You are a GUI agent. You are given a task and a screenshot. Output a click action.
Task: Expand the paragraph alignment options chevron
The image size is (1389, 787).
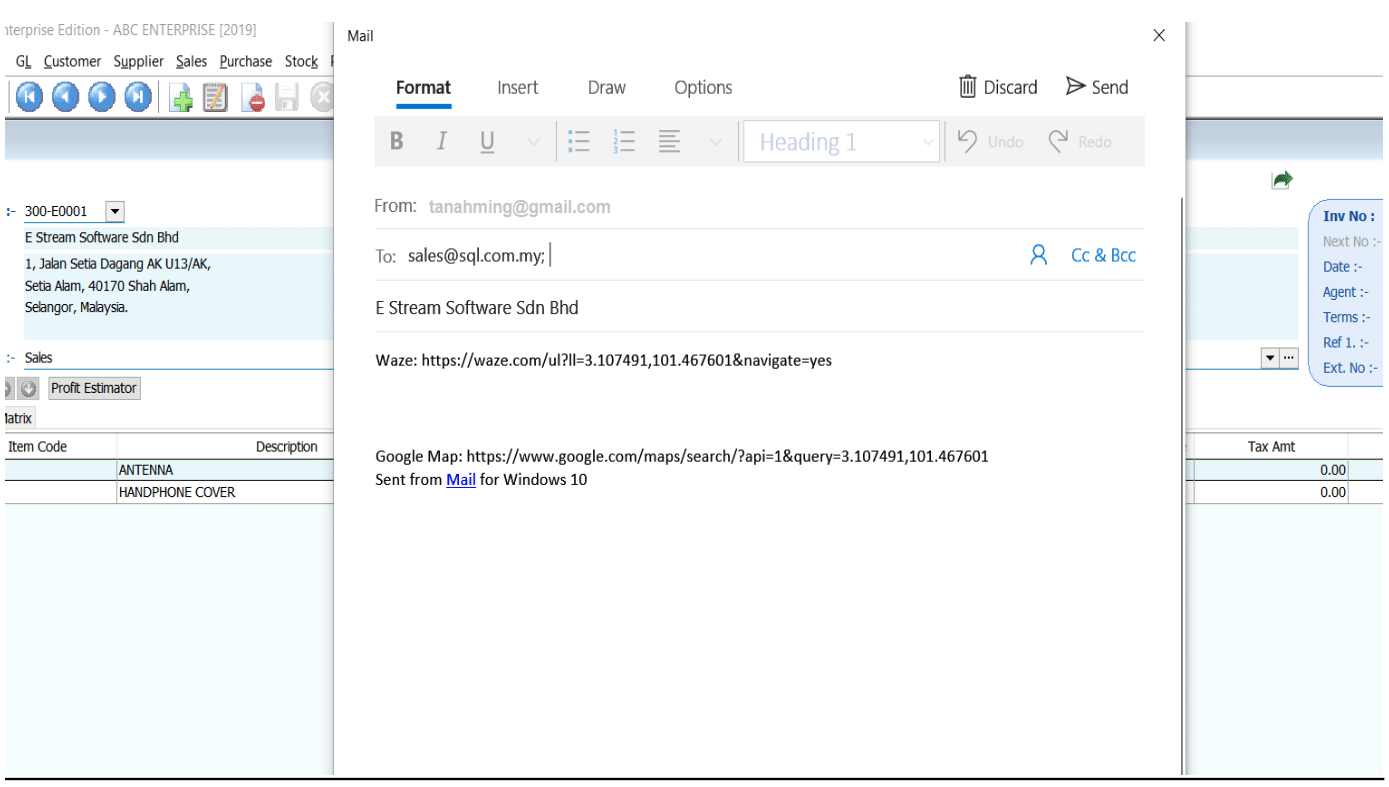(715, 142)
